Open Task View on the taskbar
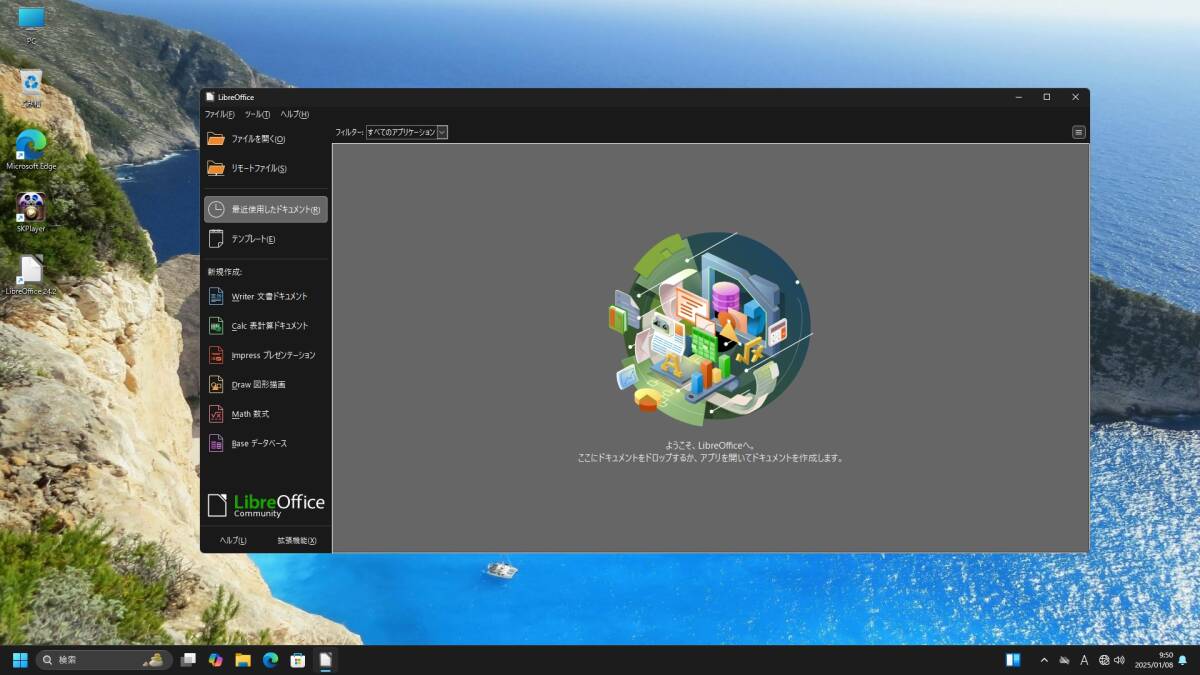1200x675 pixels. point(188,660)
